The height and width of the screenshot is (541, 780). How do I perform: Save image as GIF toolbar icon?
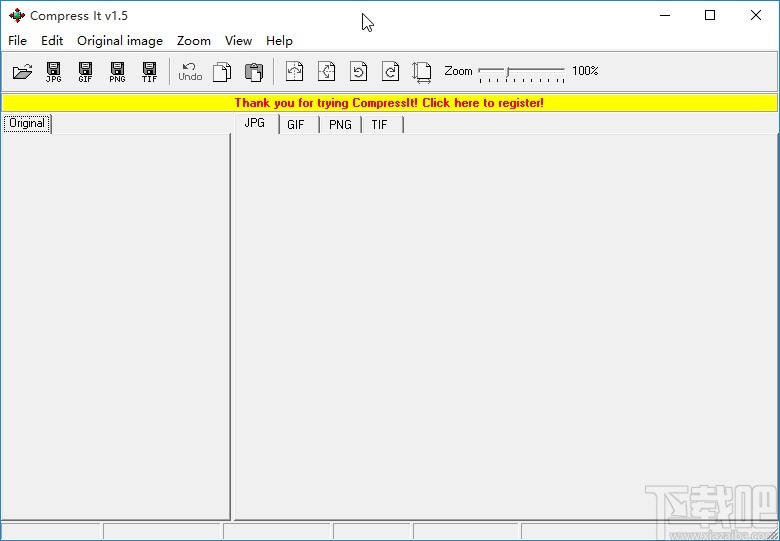pyautogui.click(x=86, y=72)
